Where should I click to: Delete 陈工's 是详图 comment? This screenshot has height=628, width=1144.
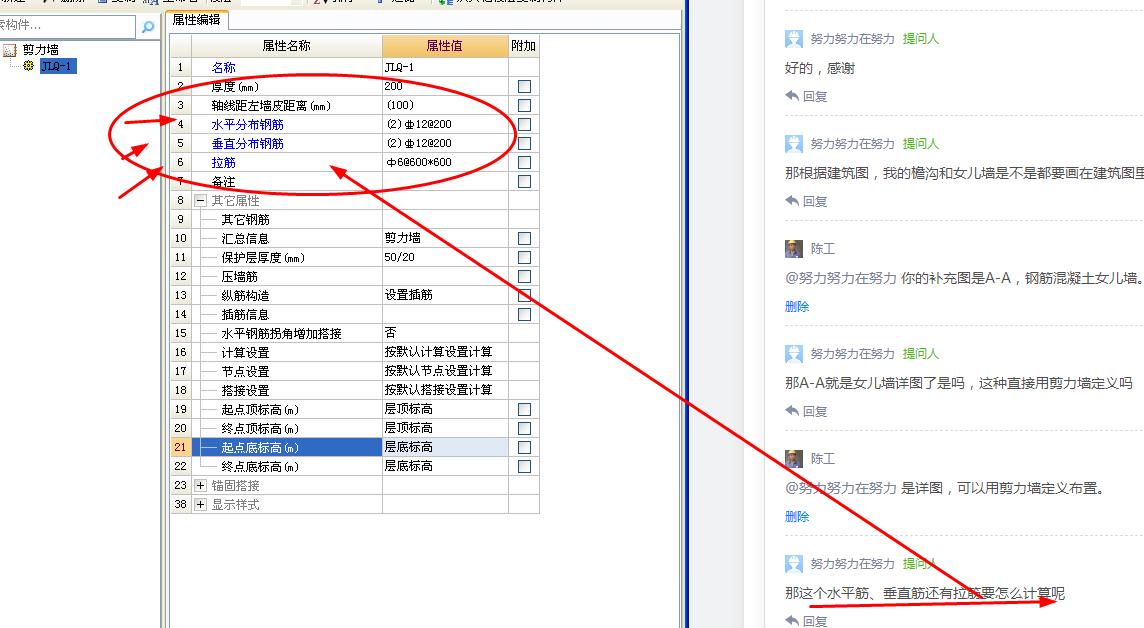tap(797, 516)
